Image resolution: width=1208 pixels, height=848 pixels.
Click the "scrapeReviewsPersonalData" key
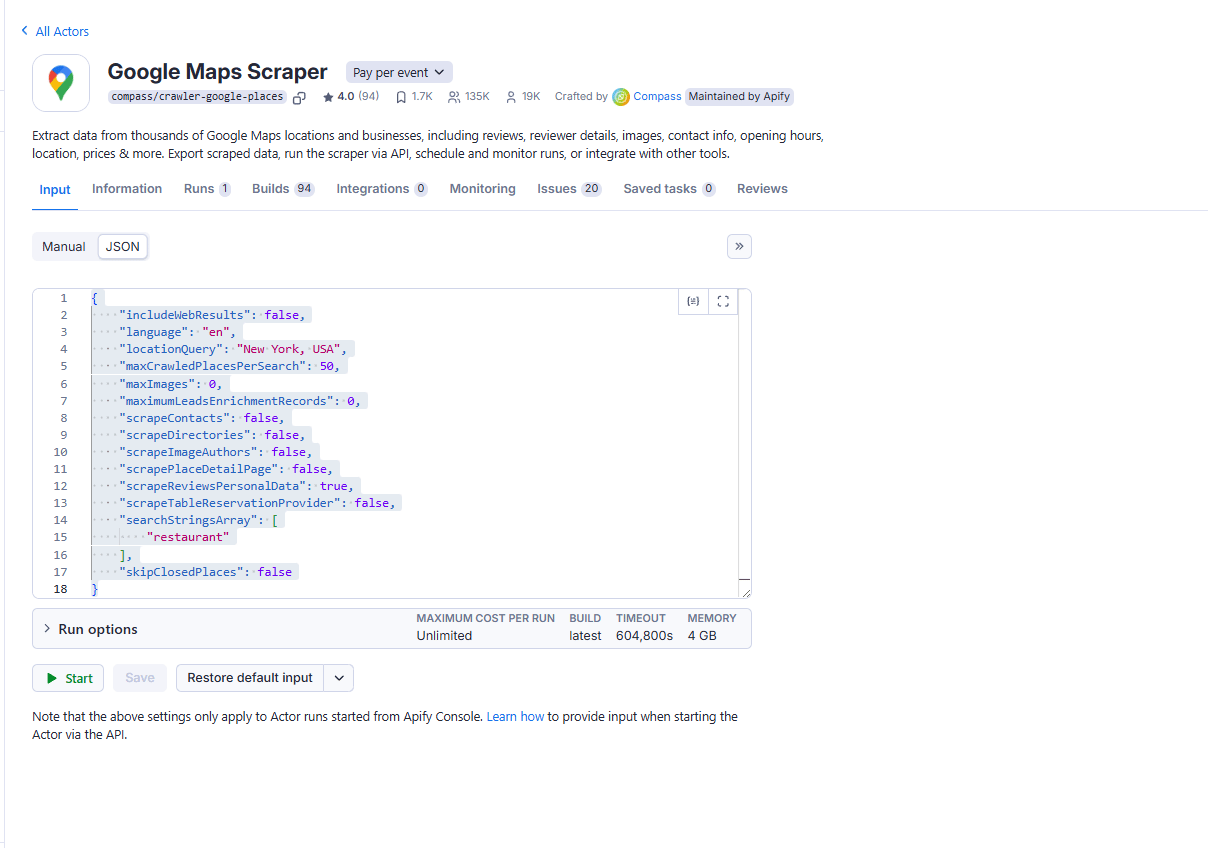[x=212, y=486]
